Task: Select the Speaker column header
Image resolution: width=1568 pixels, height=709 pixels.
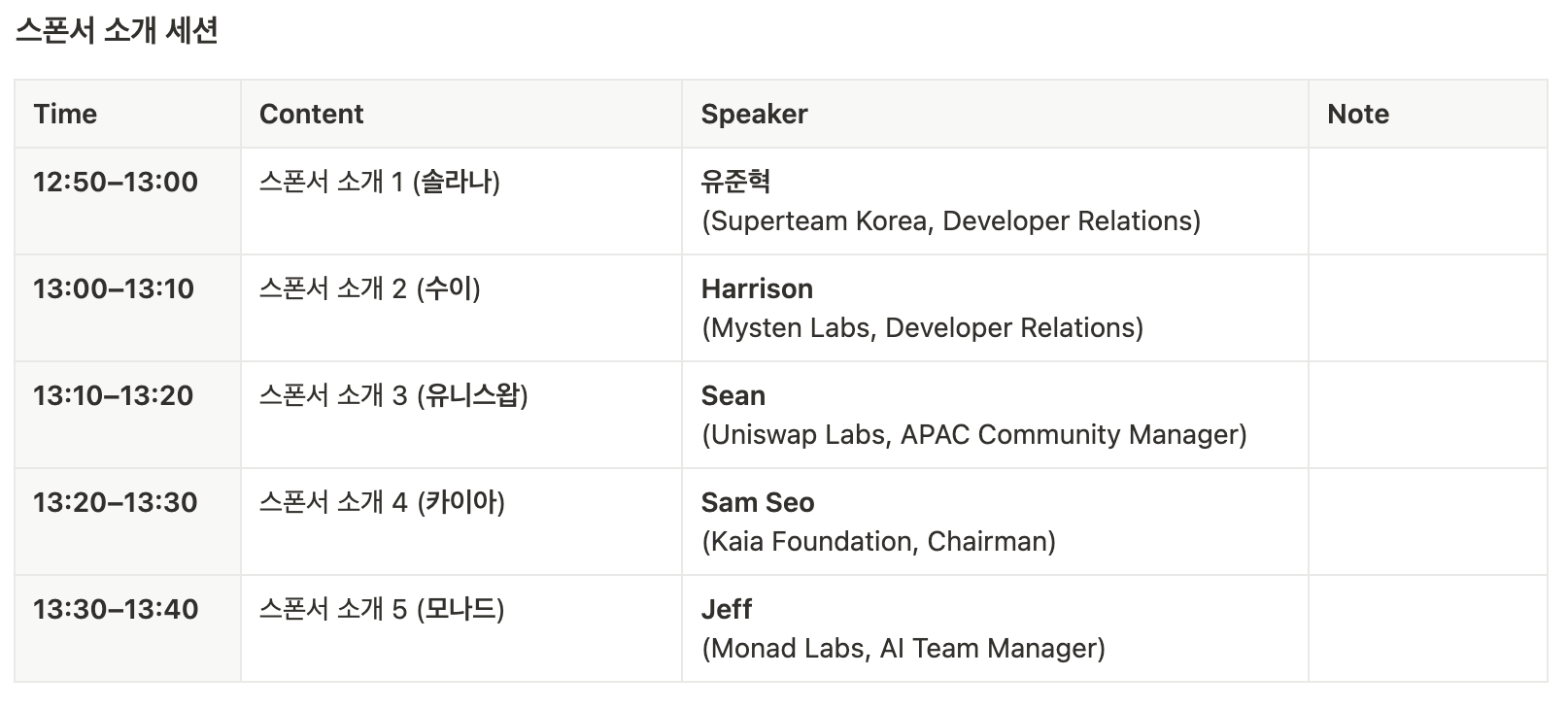Action: tap(995, 114)
